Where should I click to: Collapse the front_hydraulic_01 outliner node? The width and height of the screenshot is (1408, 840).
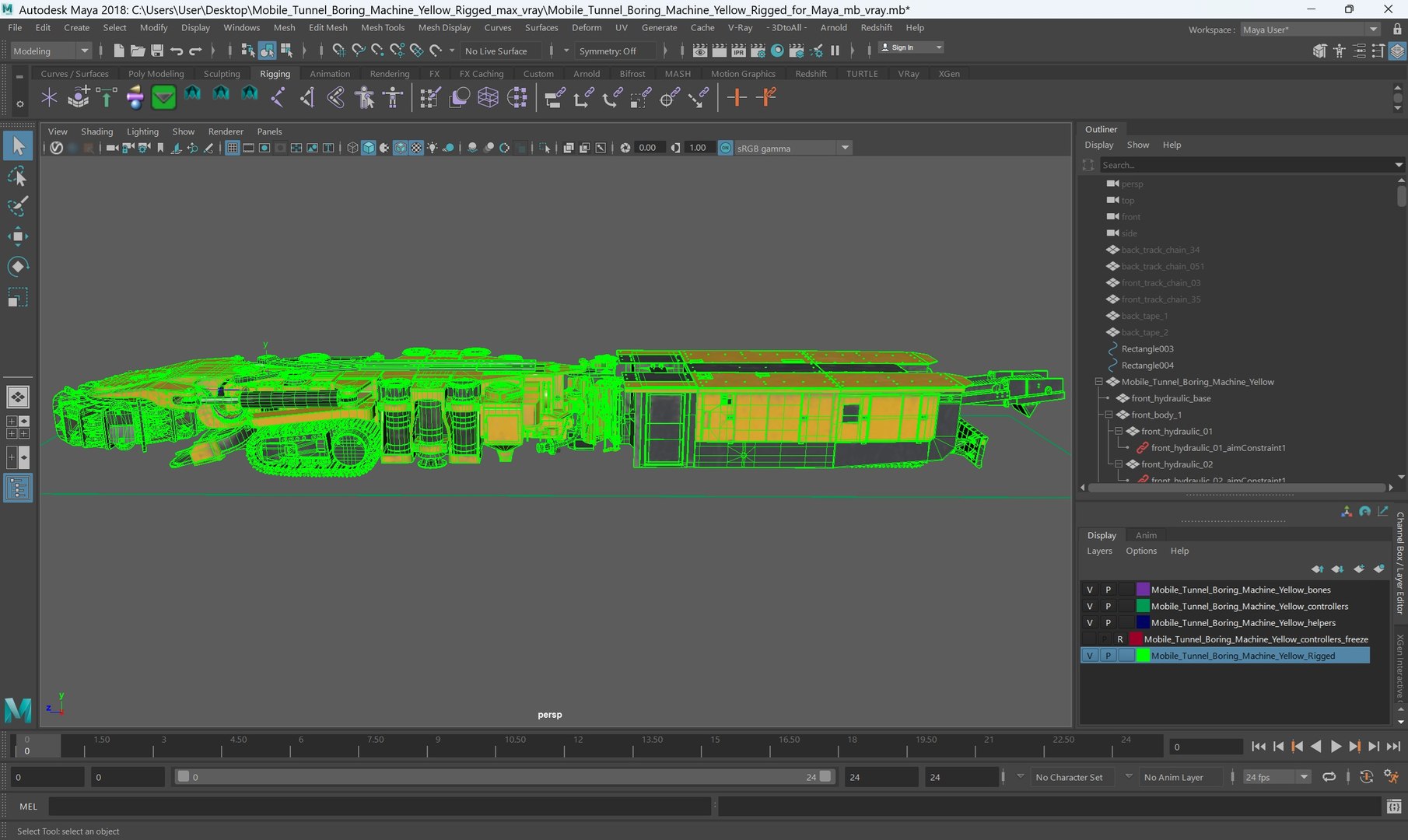click(x=1119, y=431)
